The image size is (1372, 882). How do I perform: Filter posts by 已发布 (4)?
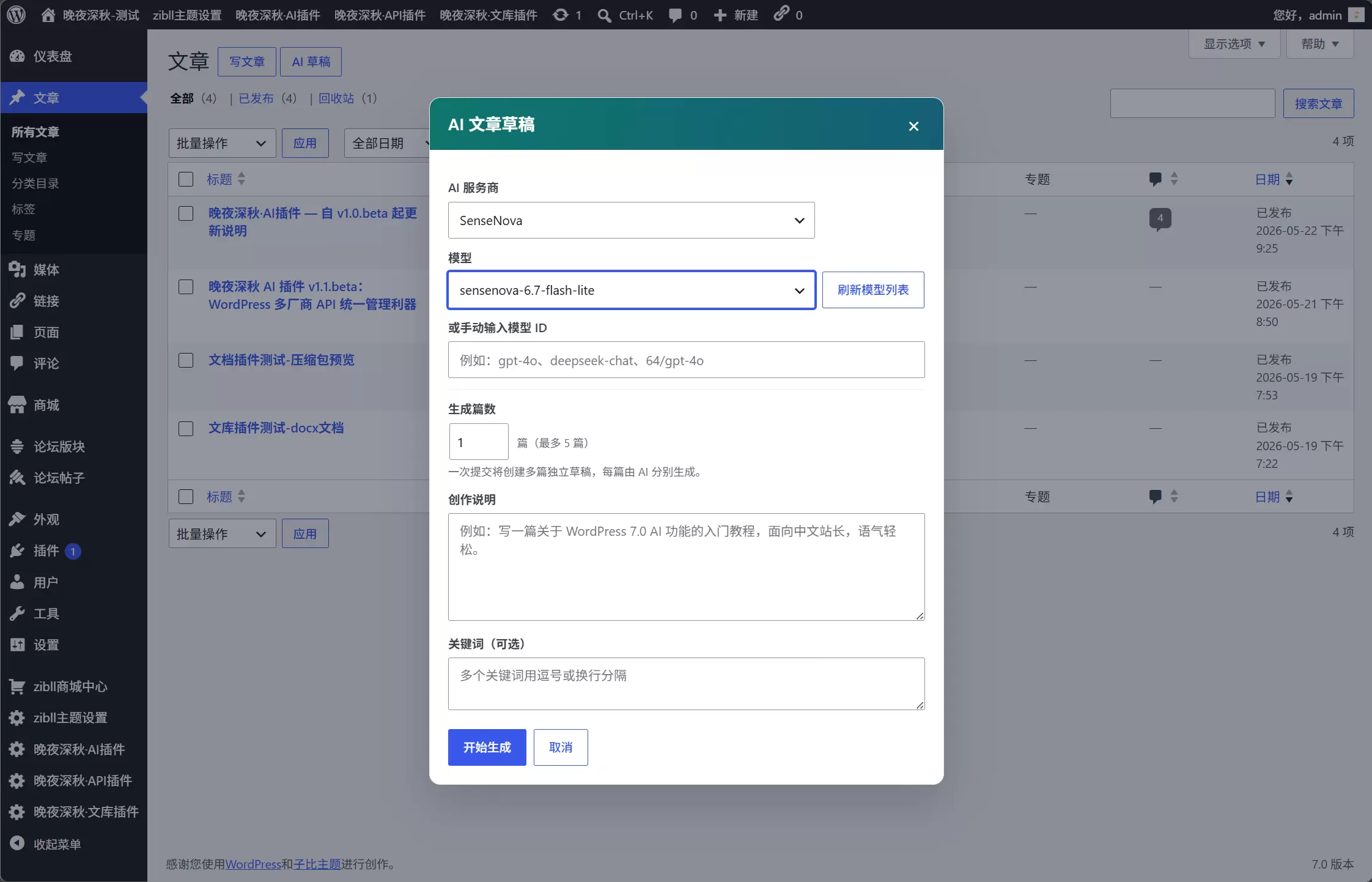tap(268, 98)
